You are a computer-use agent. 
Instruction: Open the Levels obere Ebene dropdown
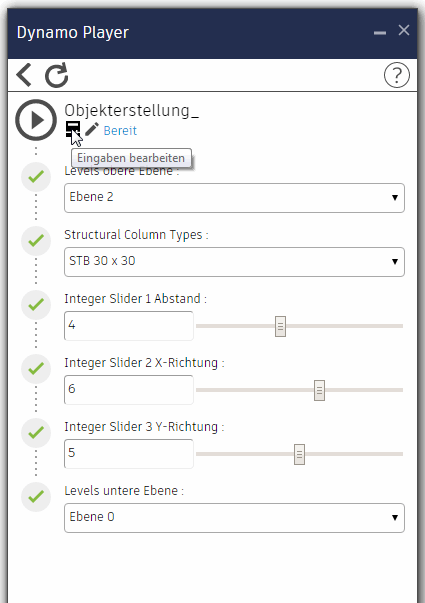[x=234, y=198]
